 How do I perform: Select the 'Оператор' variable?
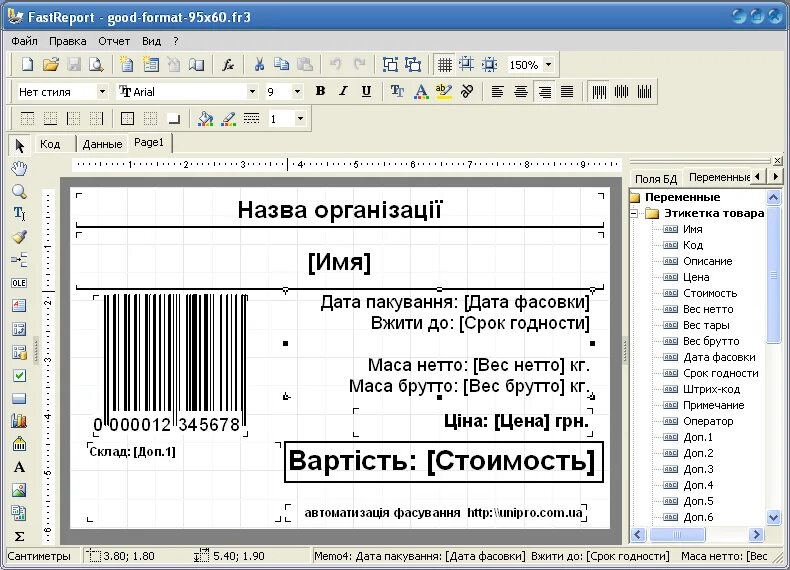pyautogui.click(x=708, y=421)
